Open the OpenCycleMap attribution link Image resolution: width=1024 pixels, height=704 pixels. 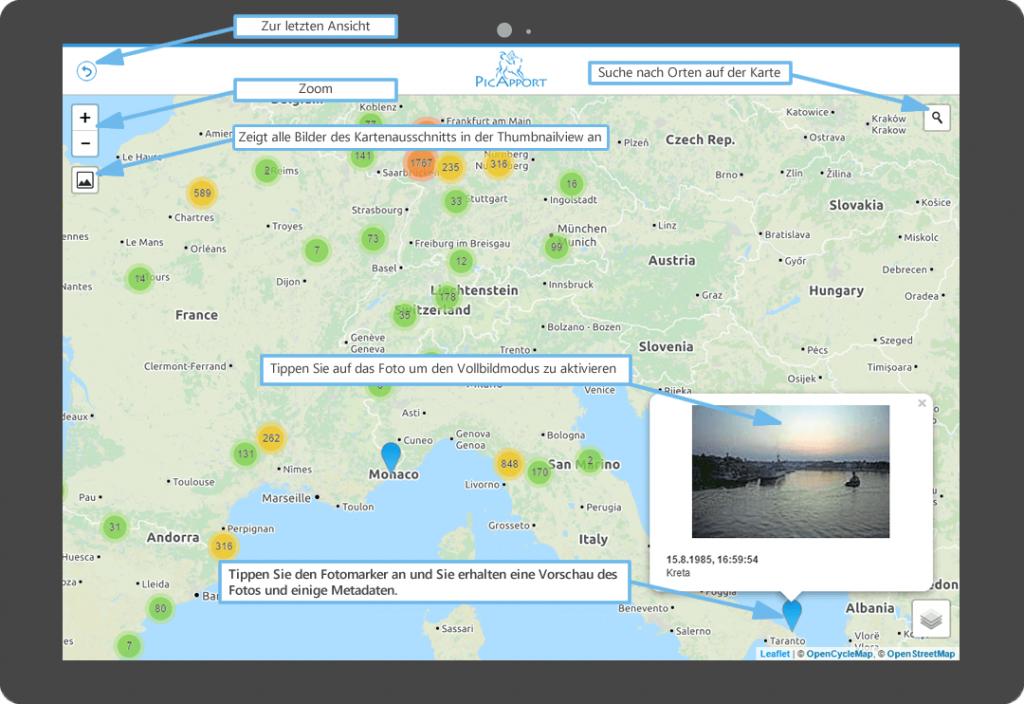point(840,654)
